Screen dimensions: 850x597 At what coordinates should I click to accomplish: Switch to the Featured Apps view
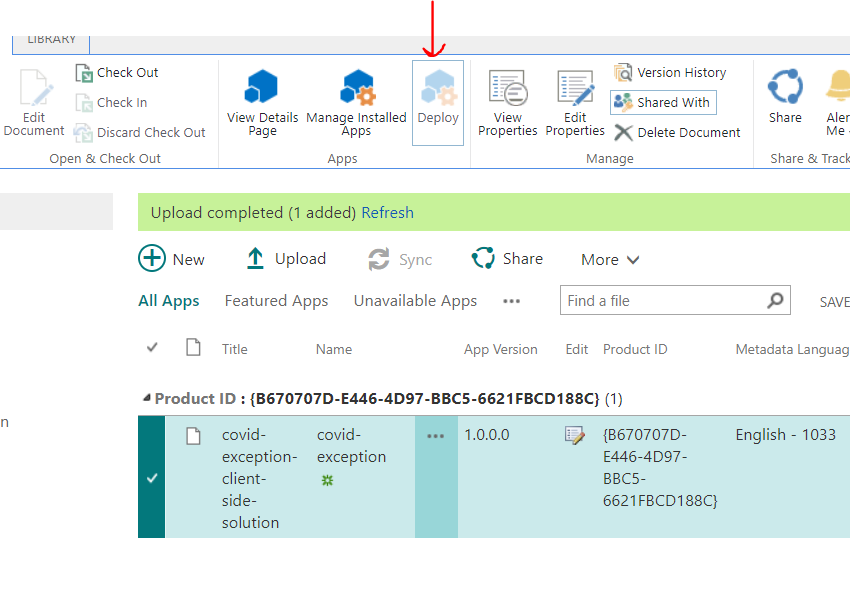276,300
